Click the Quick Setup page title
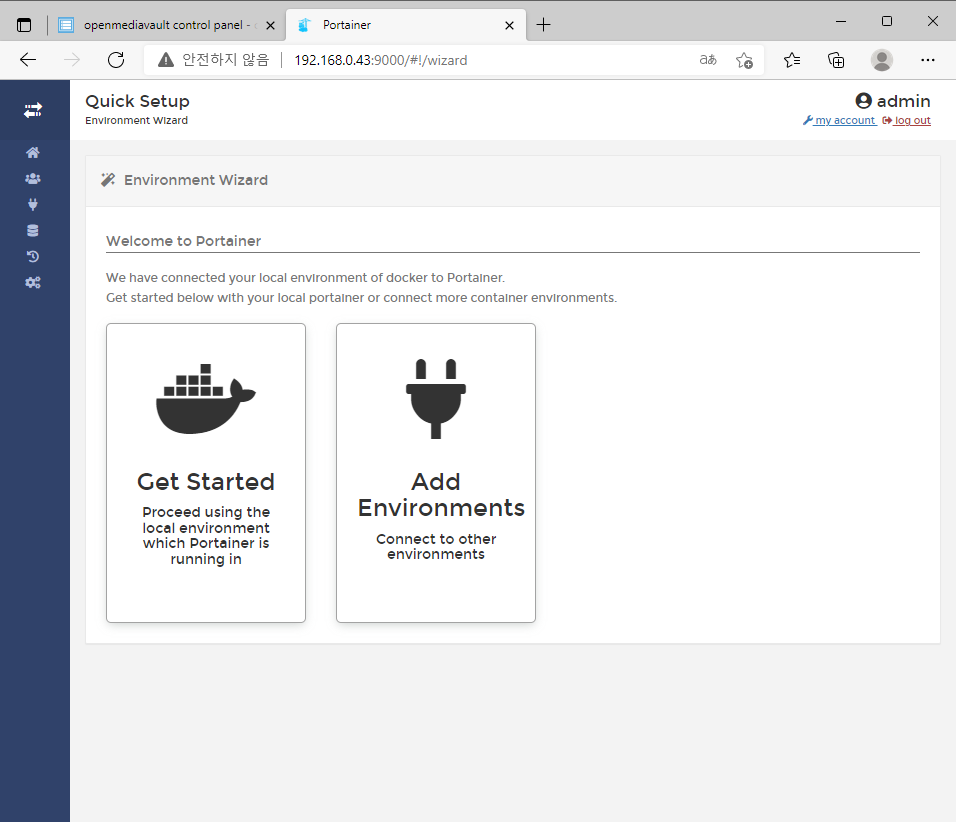 point(137,101)
